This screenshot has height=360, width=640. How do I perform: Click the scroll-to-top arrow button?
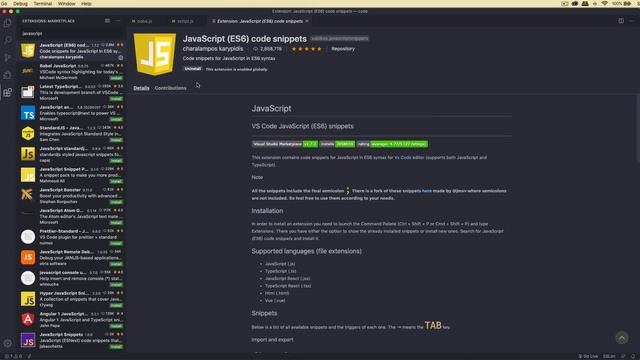pos(622,338)
